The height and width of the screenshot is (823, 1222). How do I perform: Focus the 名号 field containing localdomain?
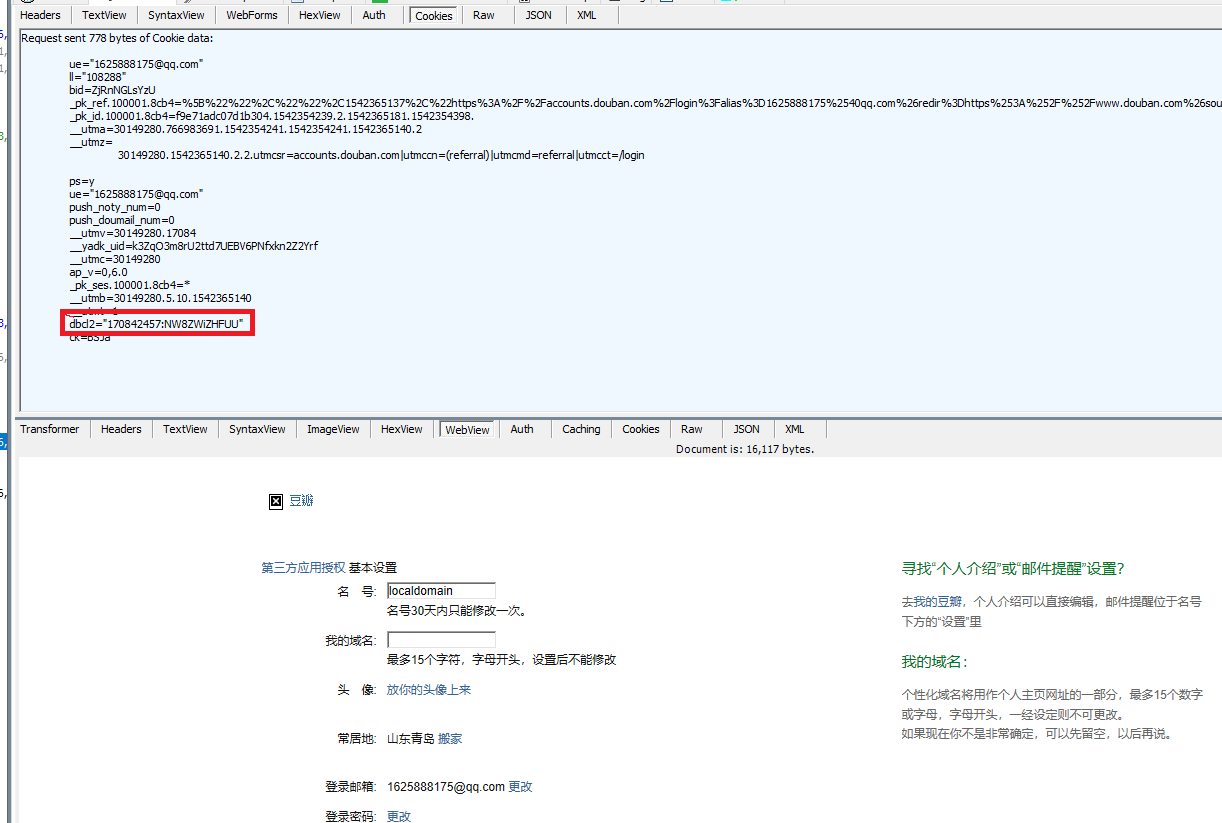coord(441,591)
